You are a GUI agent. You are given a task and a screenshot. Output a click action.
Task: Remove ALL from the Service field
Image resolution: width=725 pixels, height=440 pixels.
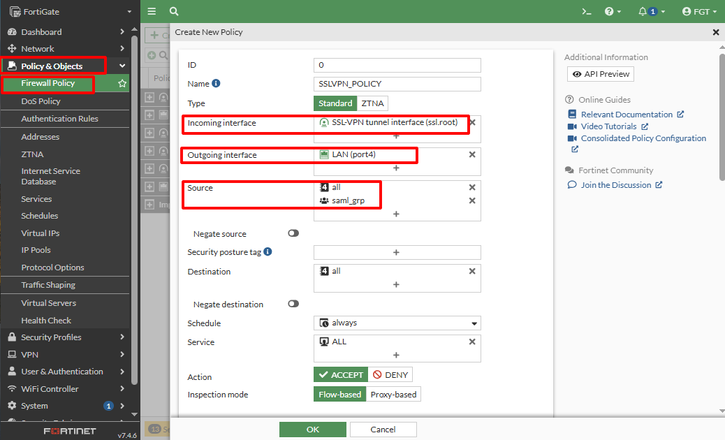point(472,342)
